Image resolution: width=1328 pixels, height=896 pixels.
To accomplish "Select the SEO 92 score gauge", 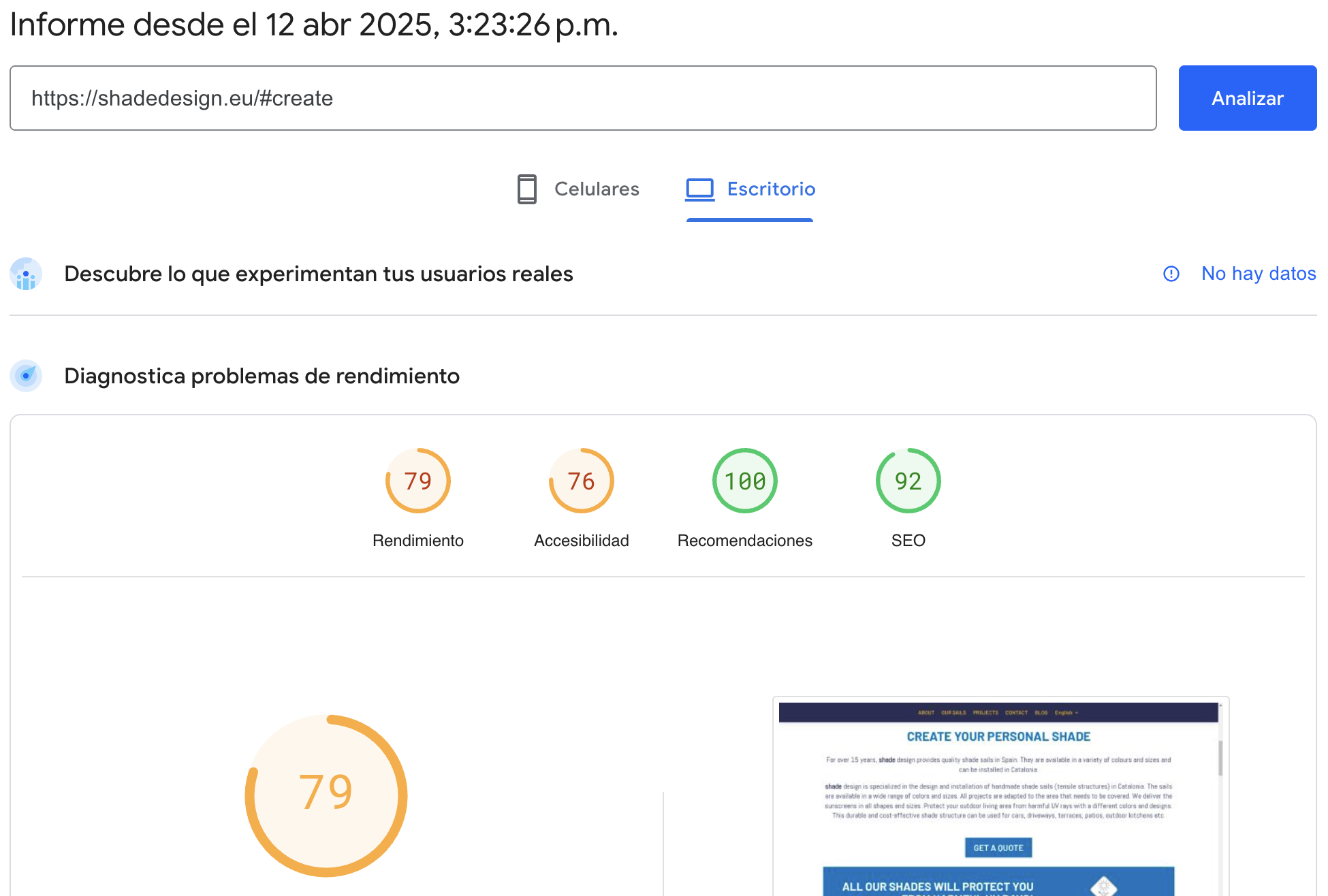I will (x=908, y=481).
